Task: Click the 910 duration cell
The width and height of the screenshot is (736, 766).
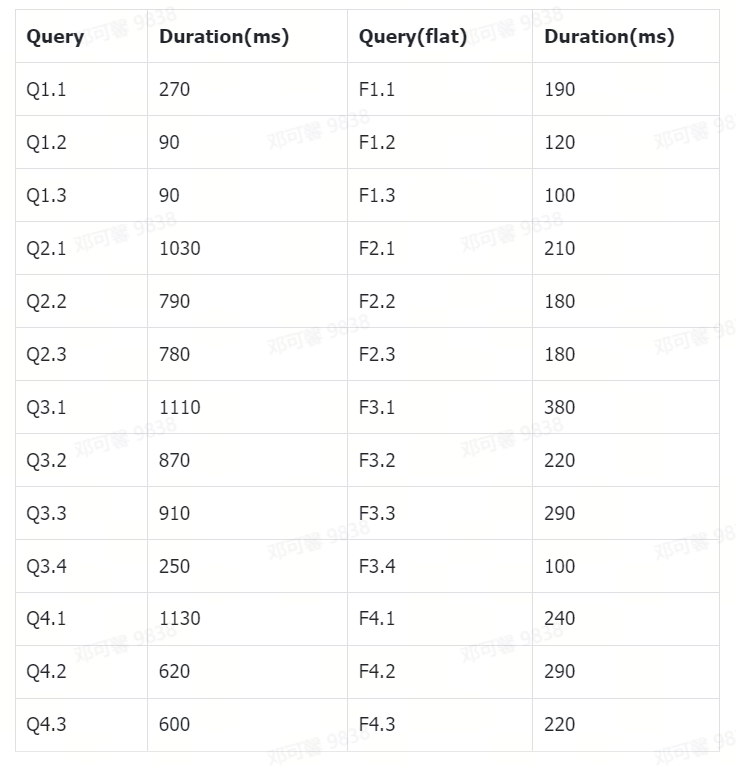Action: (174, 513)
